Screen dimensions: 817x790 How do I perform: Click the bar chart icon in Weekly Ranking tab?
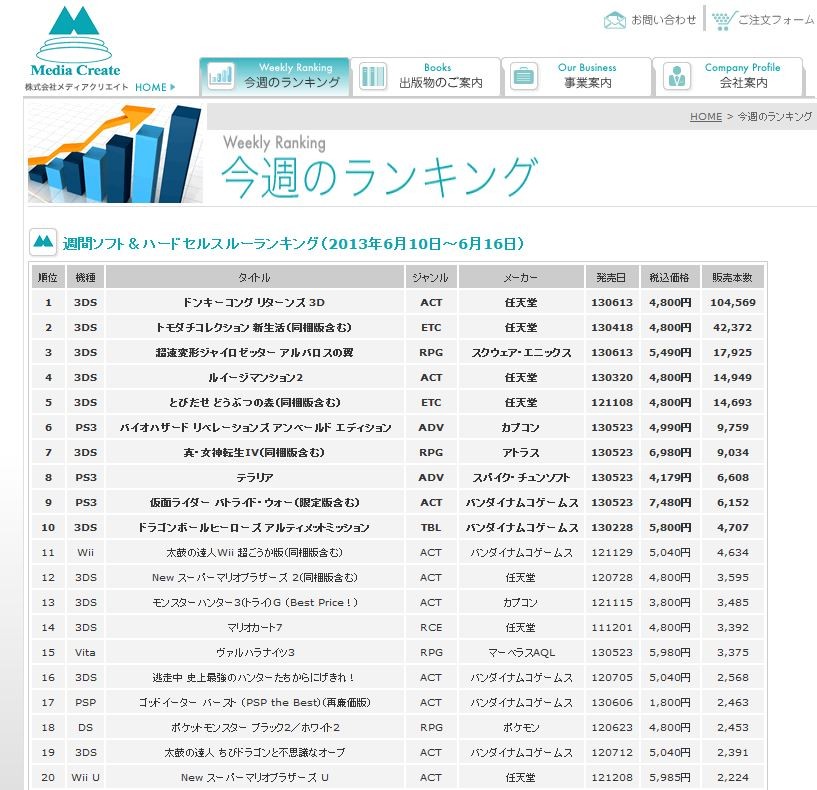(x=220, y=76)
